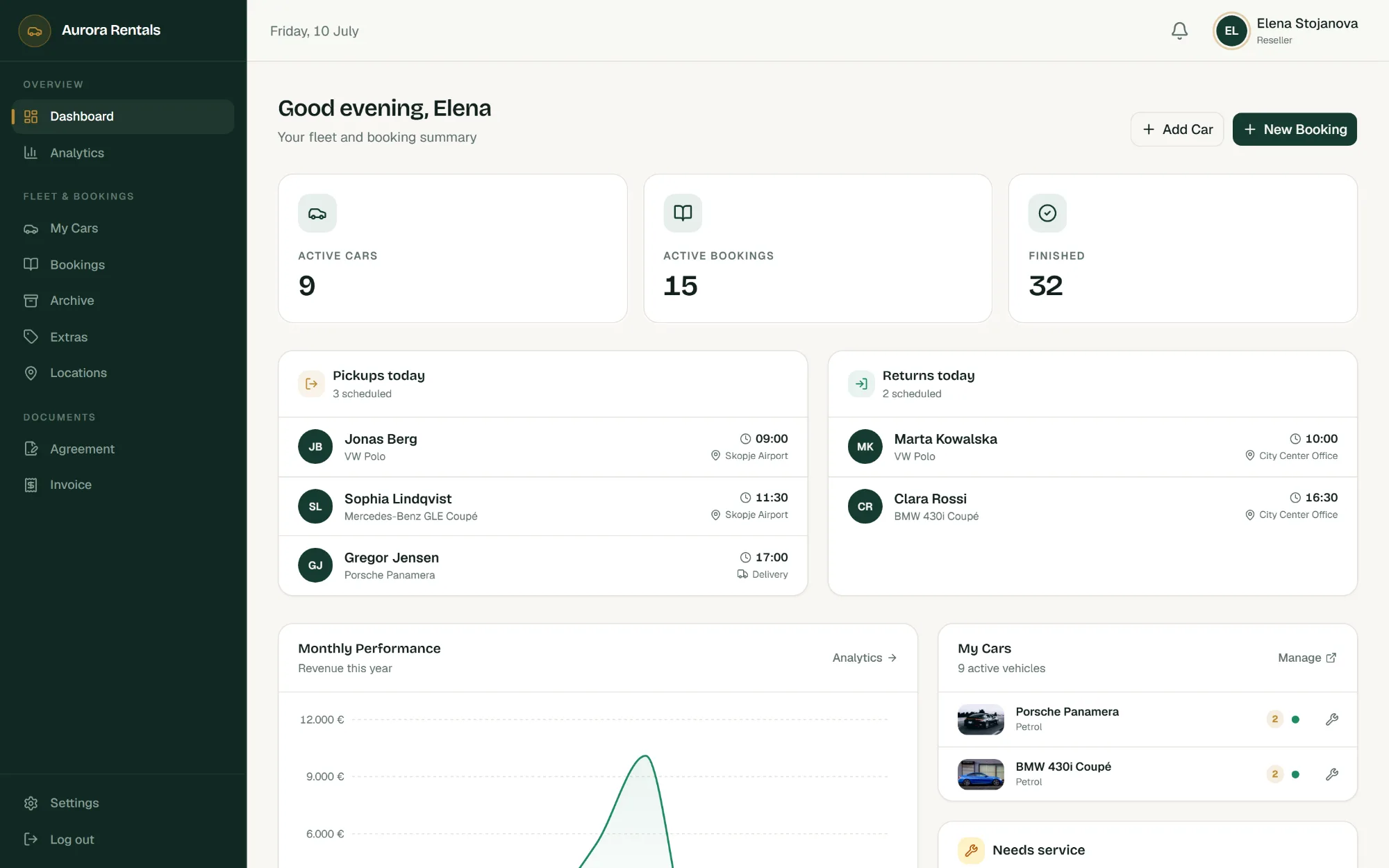The width and height of the screenshot is (1389, 868).
Task: Open the Archive section
Action: coord(123,301)
